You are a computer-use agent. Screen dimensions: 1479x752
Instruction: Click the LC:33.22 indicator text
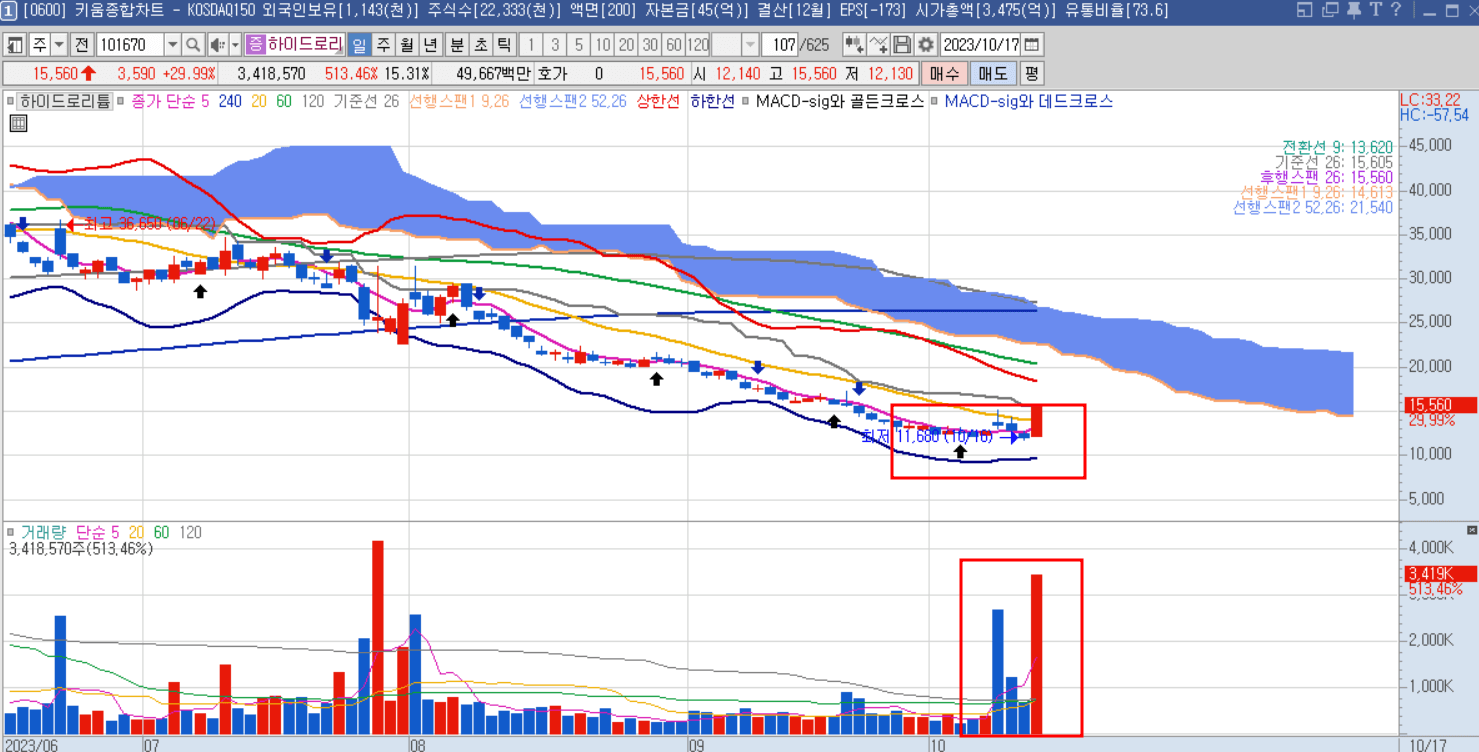(x=1430, y=100)
